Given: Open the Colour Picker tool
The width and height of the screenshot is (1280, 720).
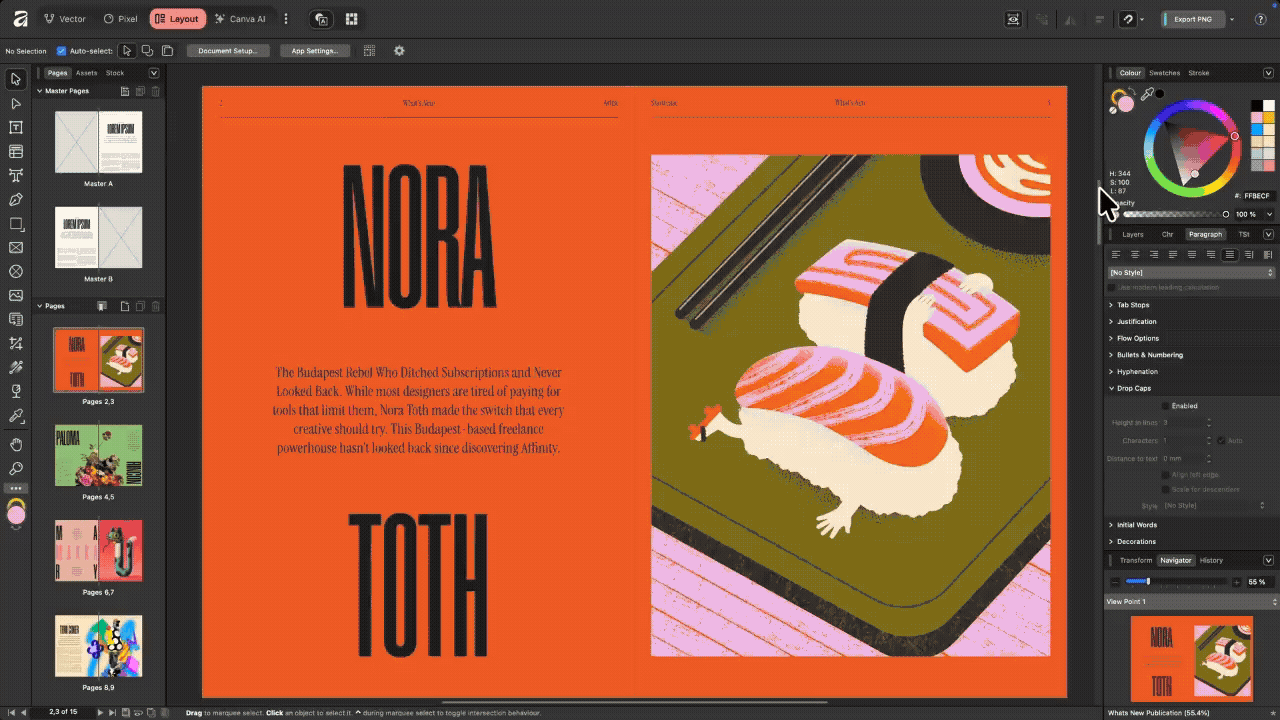Looking at the screenshot, I should click(x=15, y=415).
